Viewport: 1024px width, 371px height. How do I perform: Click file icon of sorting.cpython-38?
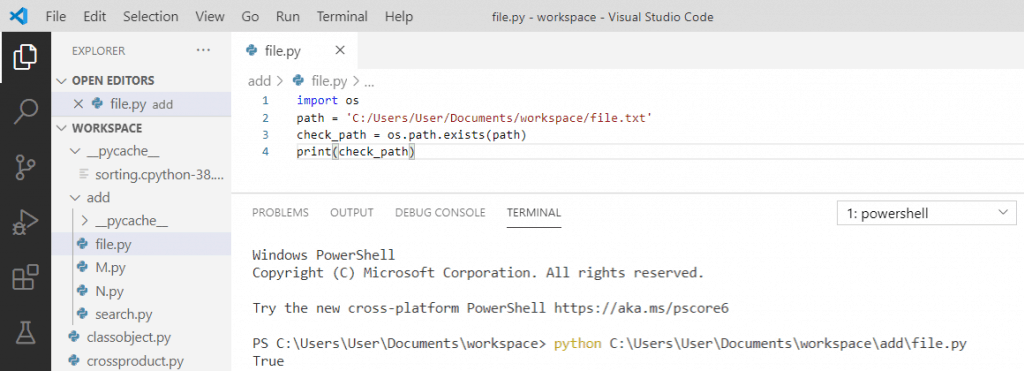(83, 174)
